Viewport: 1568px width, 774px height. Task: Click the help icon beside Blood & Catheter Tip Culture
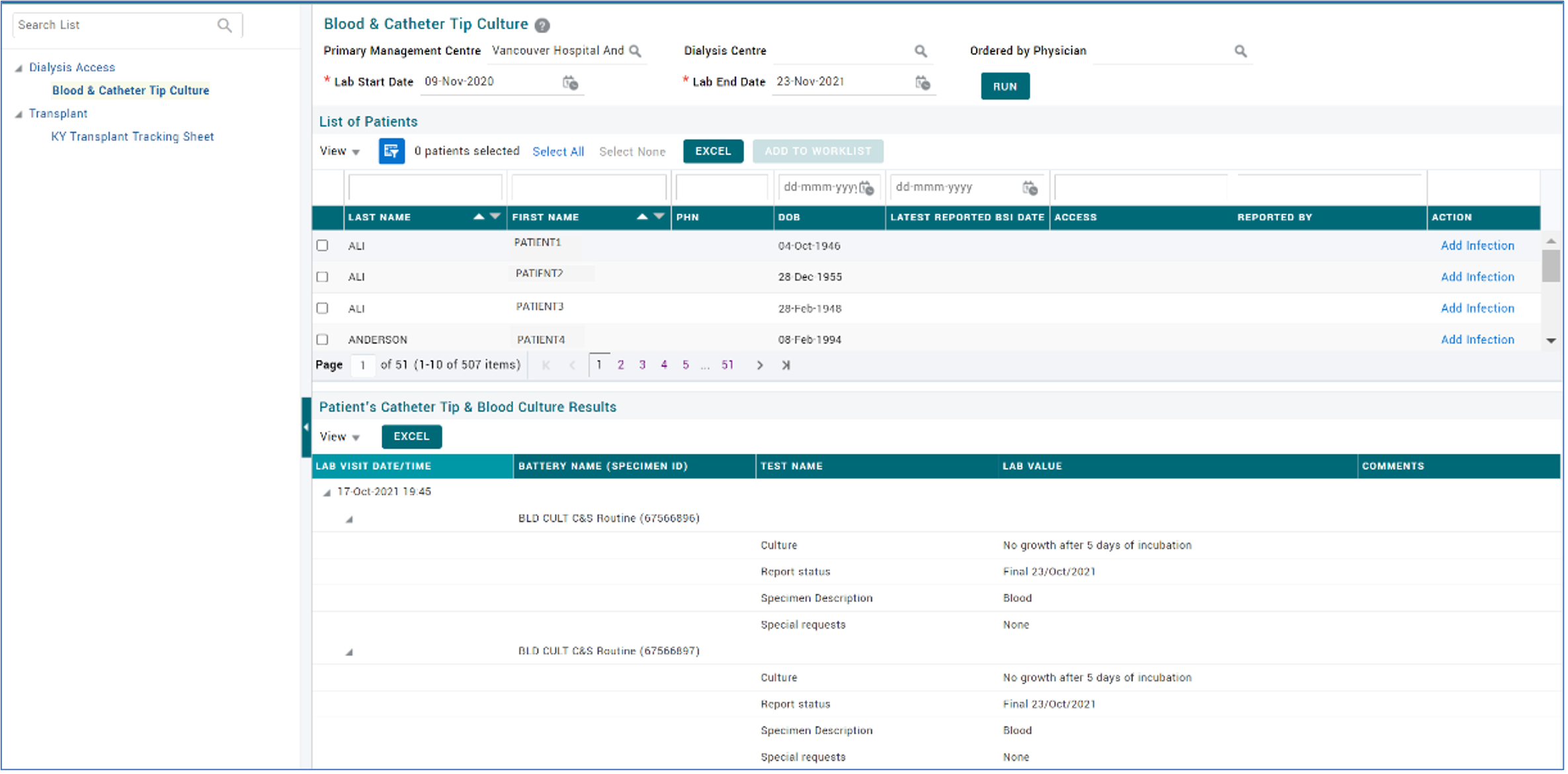click(542, 26)
